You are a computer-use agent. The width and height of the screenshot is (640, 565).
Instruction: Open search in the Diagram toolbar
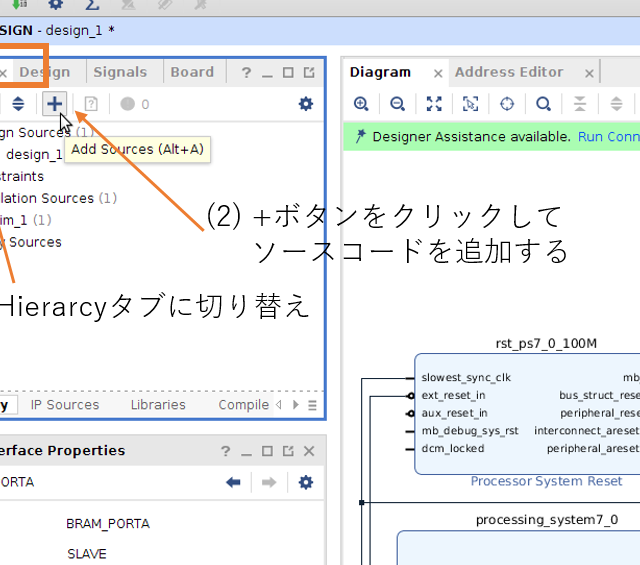pos(543,104)
